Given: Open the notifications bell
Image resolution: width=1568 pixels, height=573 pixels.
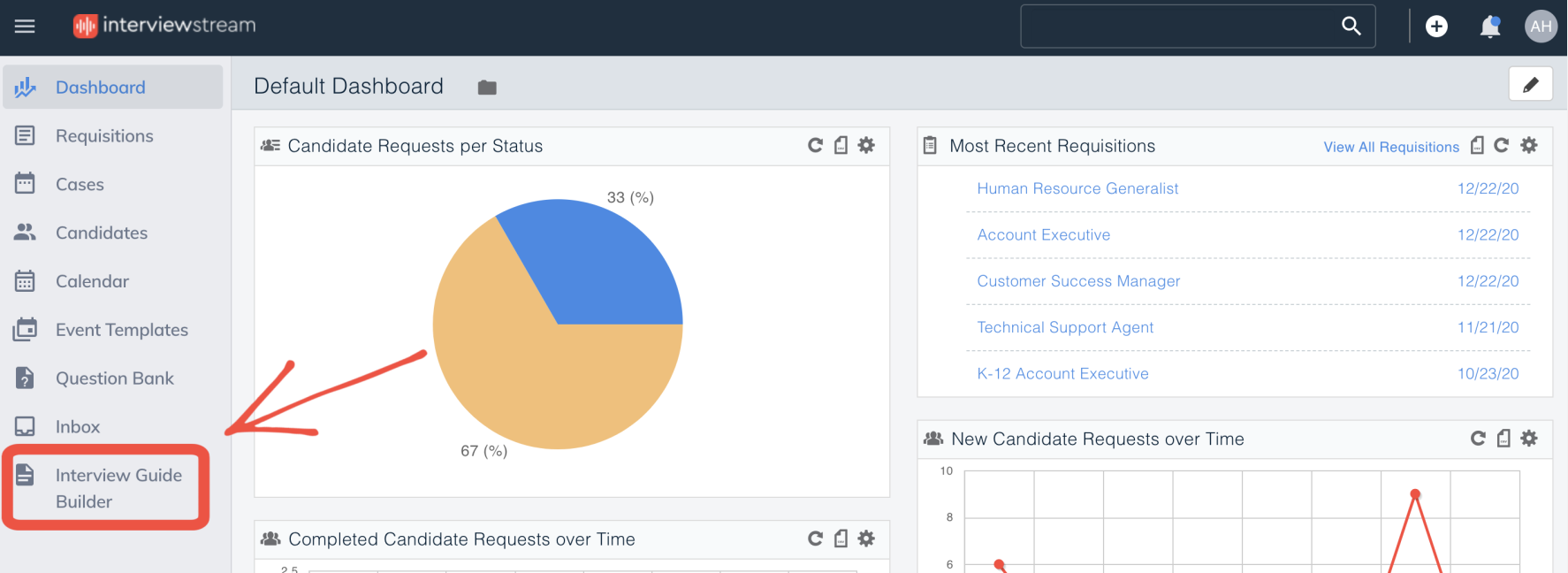Looking at the screenshot, I should click(x=1490, y=27).
